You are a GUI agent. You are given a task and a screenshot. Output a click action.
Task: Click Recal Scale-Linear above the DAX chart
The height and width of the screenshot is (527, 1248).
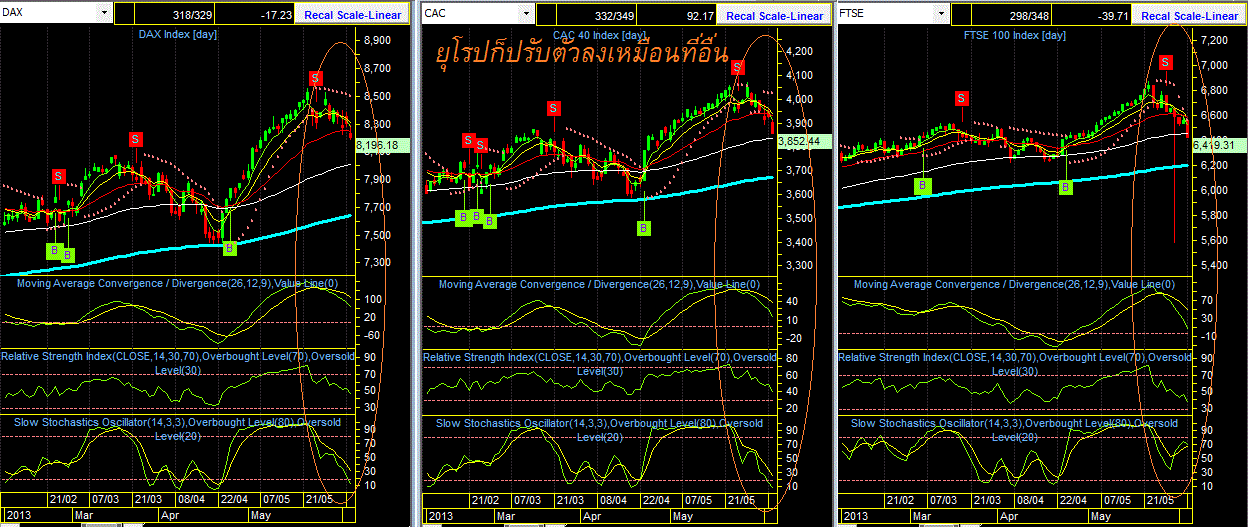(x=353, y=15)
